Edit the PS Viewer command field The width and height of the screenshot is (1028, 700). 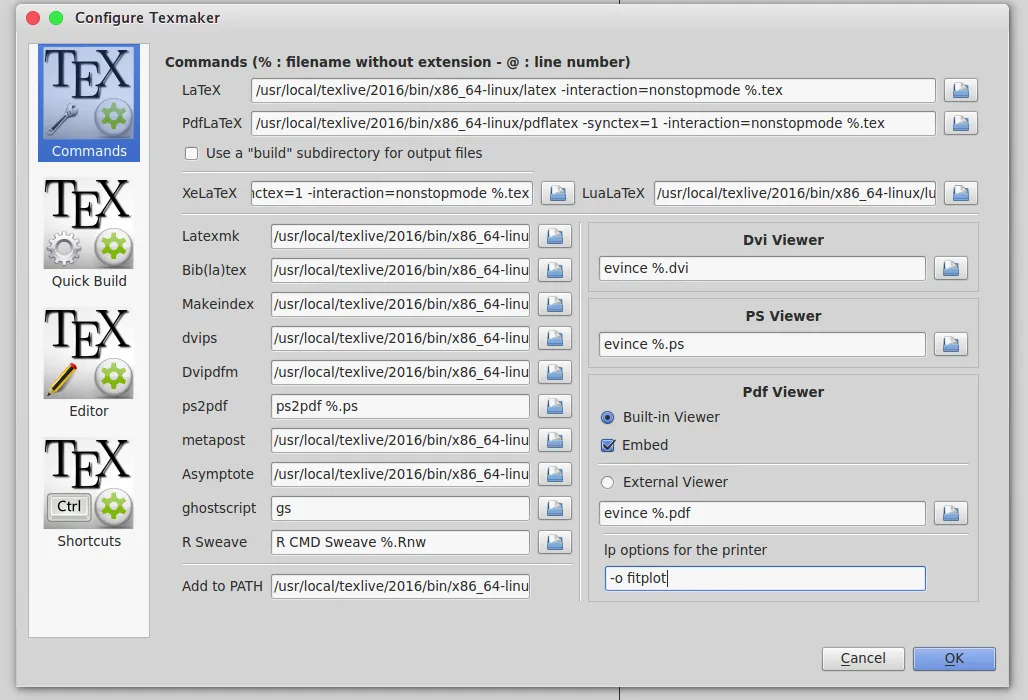point(762,344)
